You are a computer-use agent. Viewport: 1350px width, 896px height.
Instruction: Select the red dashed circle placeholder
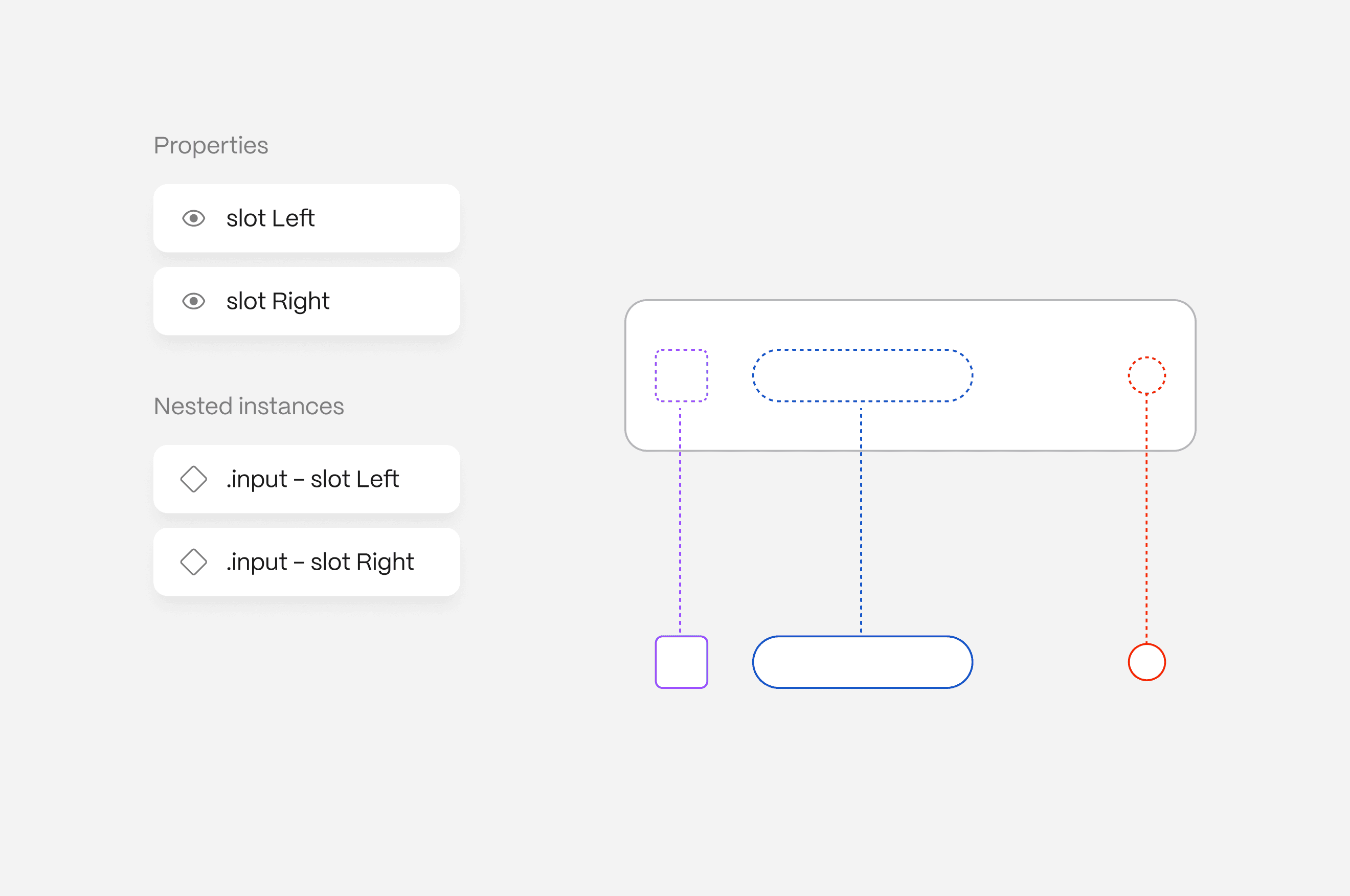[x=1146, y=375]
